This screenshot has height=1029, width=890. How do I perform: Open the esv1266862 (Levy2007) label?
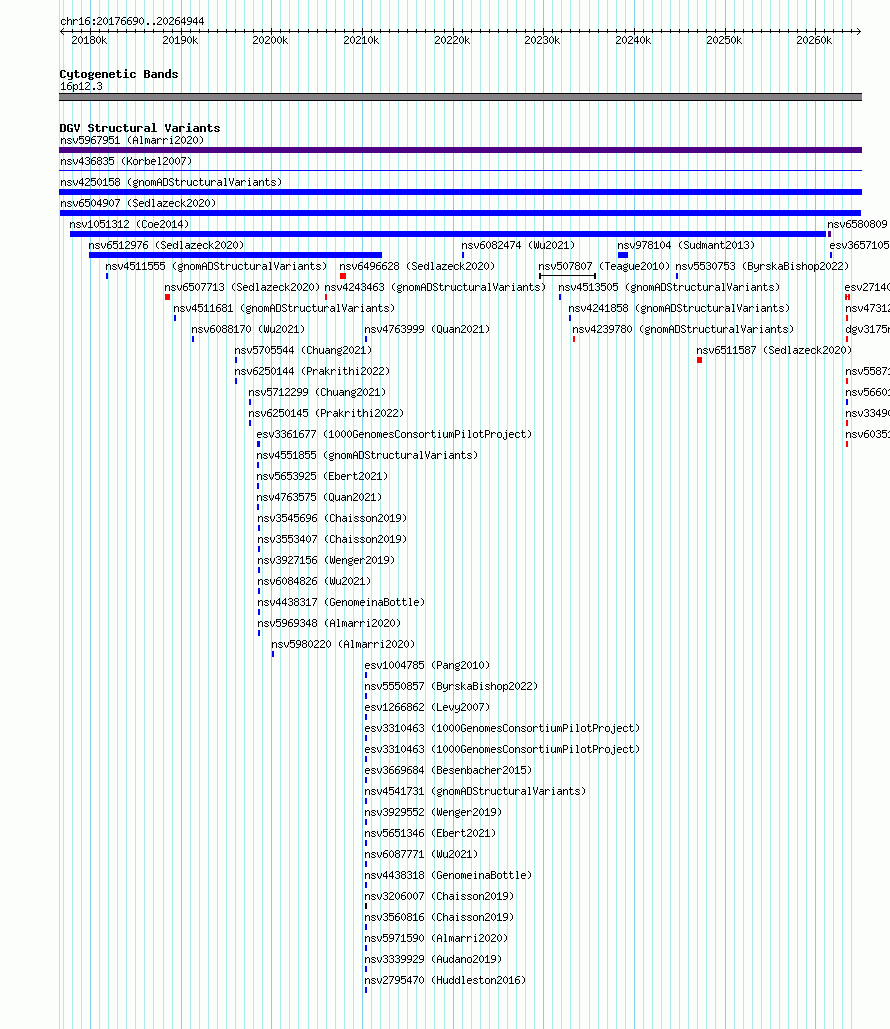[x=427, y=707]
